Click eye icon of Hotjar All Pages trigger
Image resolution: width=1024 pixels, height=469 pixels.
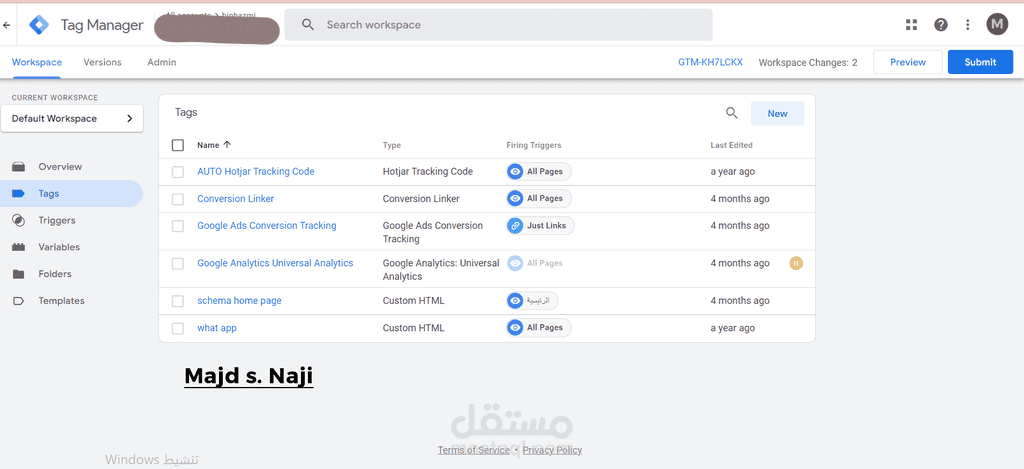515,172
